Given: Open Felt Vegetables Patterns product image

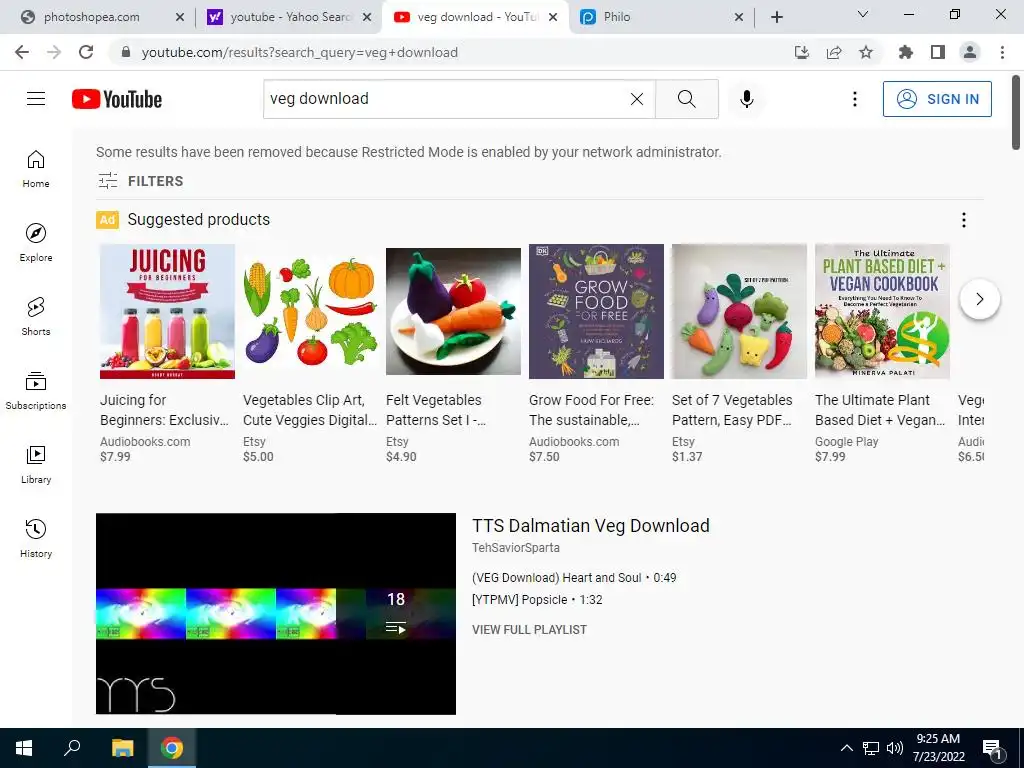Looking at the screenshot, I should [x=453, y=312].
